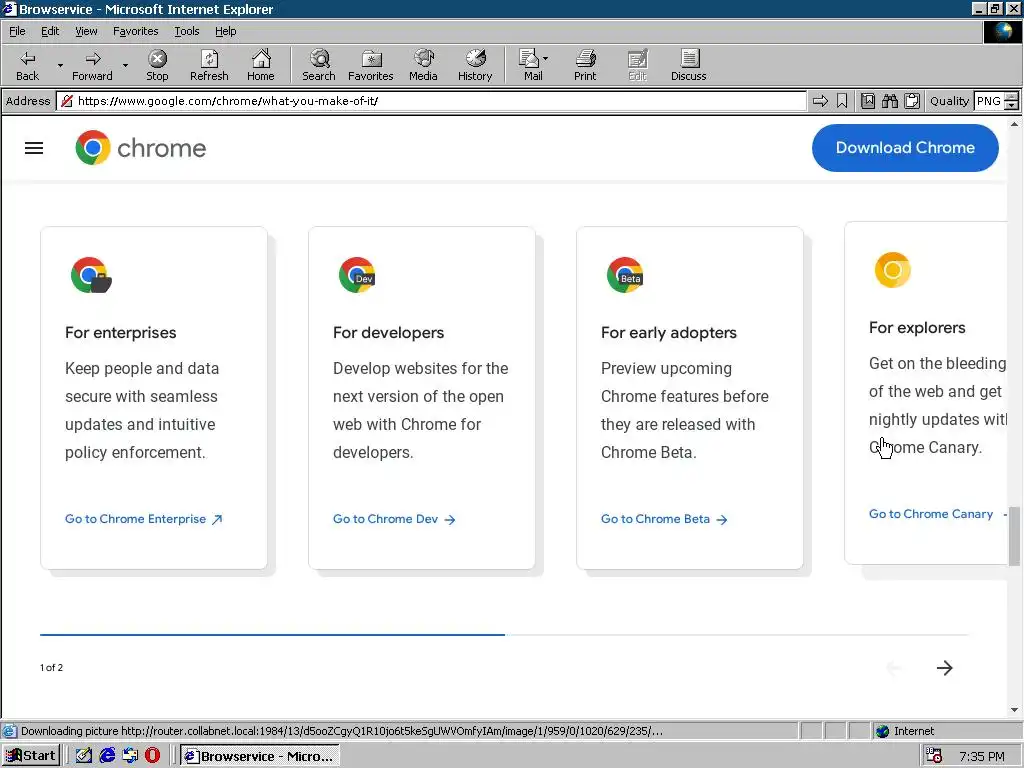This screenshot has height=768, width=1024.
Task: Follow the Go to Chrome Enterprise link
Action: pyautogui.click(x=144, y=519)
